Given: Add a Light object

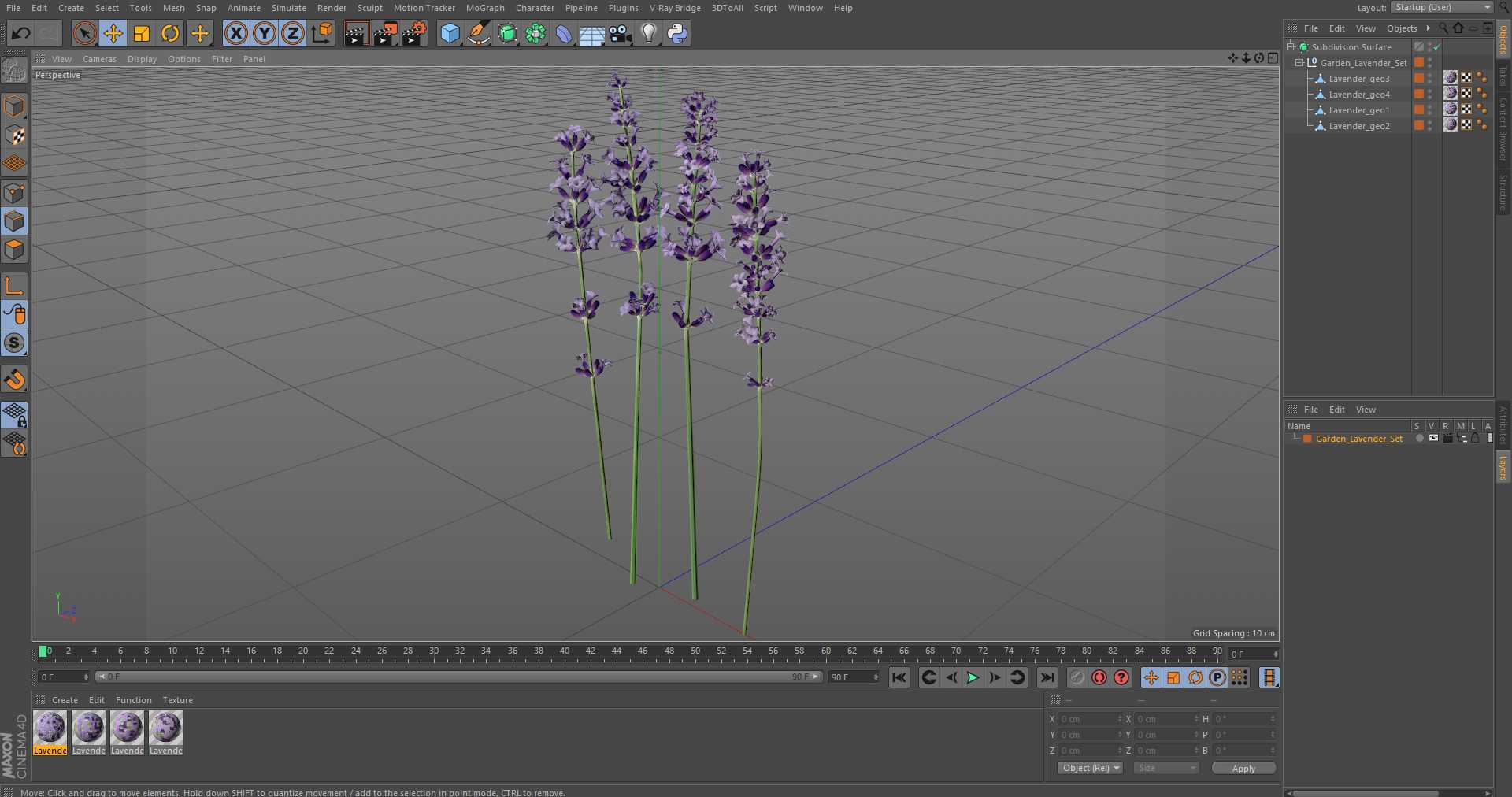Looking at the screenshot, I should pyautogui.click(x=649, y=33).
